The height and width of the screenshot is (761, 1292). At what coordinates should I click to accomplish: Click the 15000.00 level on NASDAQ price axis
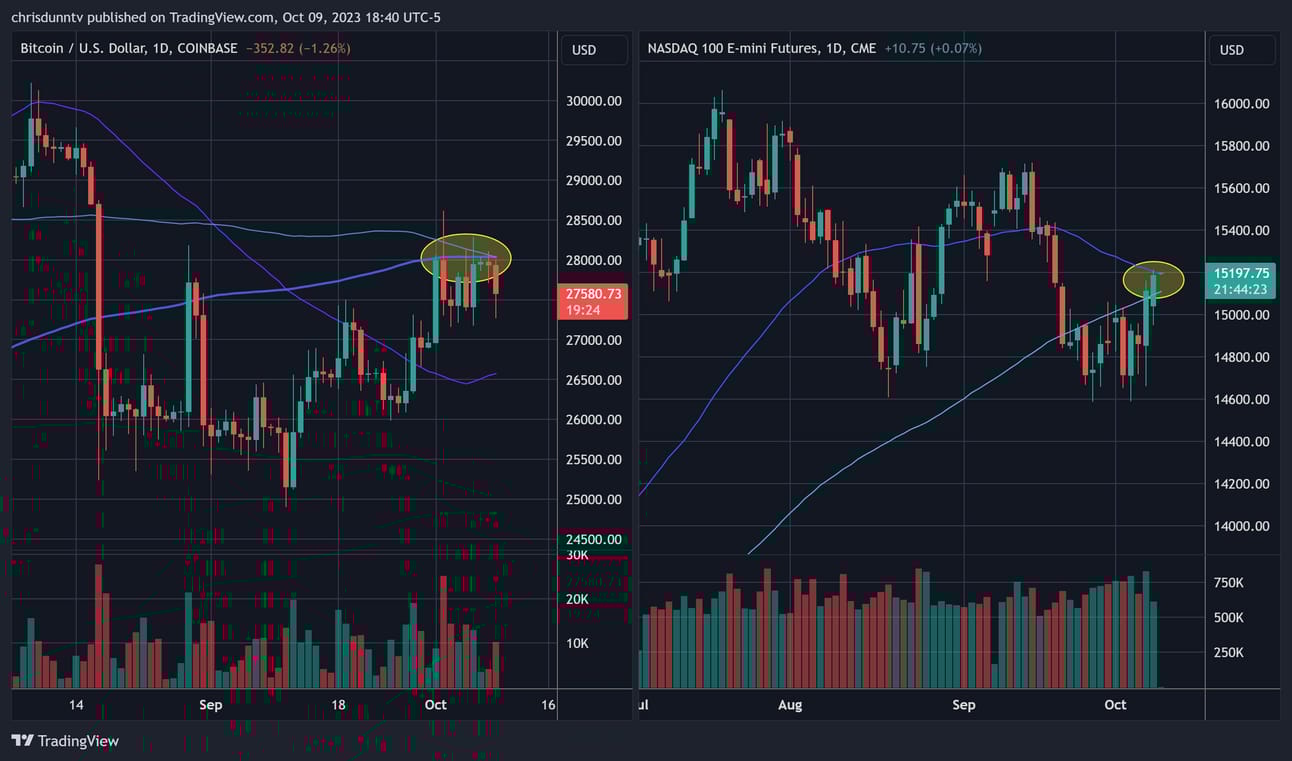click(1241, 315)
